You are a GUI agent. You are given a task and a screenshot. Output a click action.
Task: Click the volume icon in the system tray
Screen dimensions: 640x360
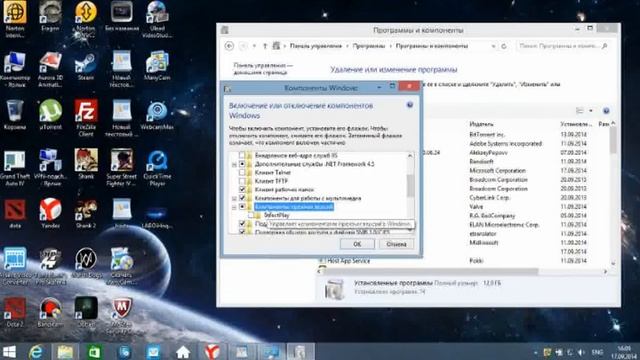coord(581,352)
